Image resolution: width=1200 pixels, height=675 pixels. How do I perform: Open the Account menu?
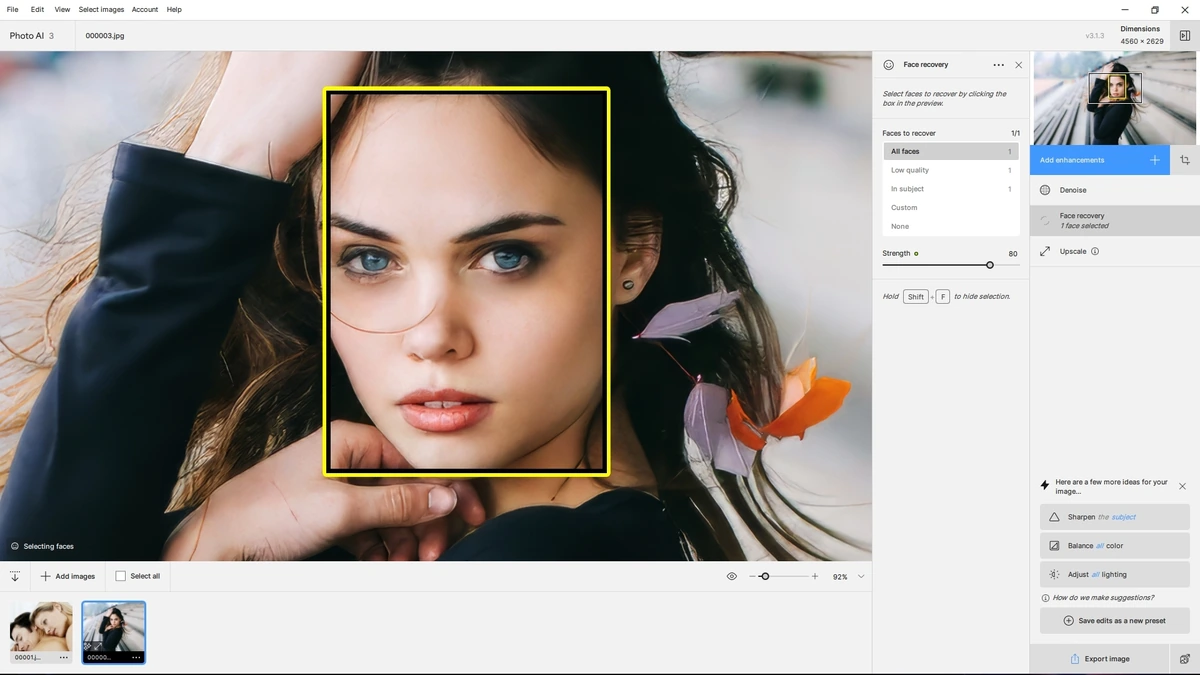(145, 9)
